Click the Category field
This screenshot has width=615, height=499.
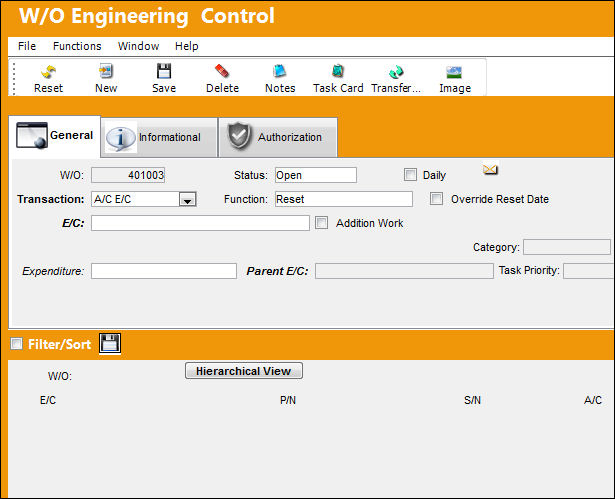click(x=567, y=247)
